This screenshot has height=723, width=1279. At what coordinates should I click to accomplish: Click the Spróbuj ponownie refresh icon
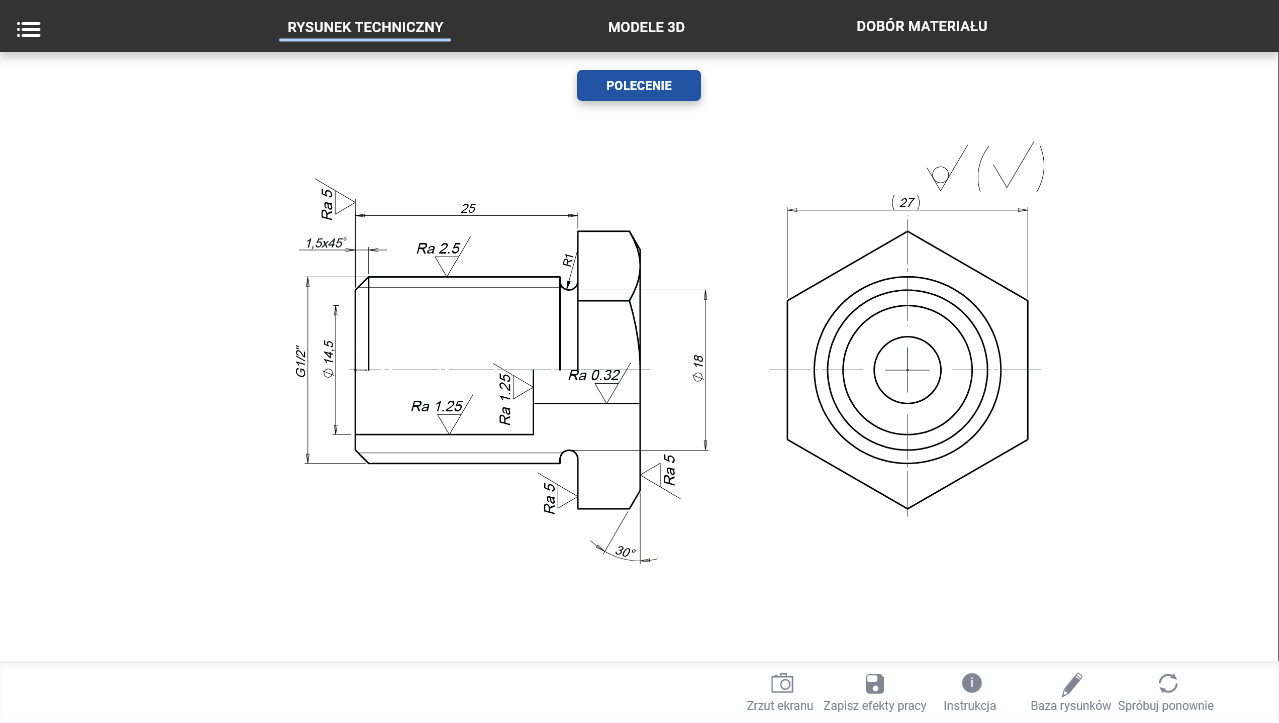pos(1167,684)
